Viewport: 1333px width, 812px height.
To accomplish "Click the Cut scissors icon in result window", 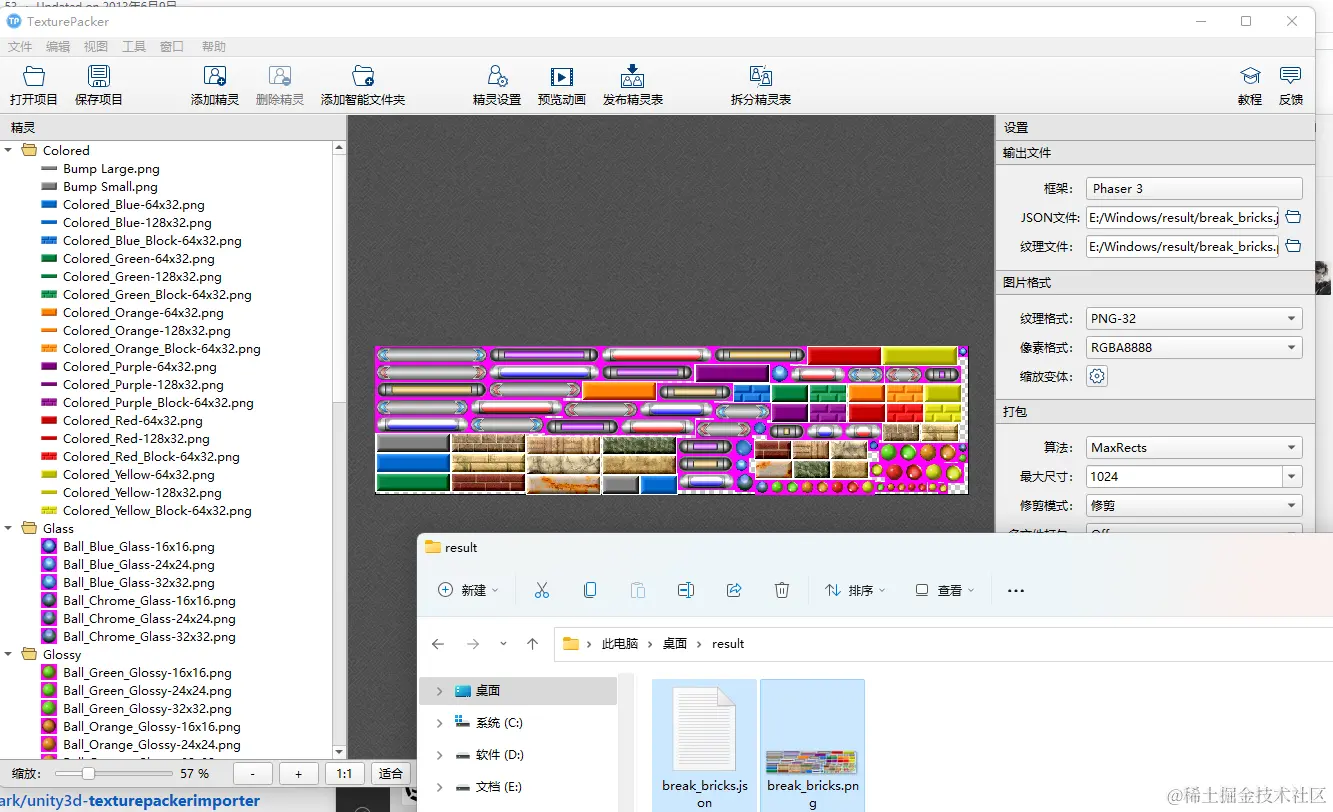I will coord(542,590).
